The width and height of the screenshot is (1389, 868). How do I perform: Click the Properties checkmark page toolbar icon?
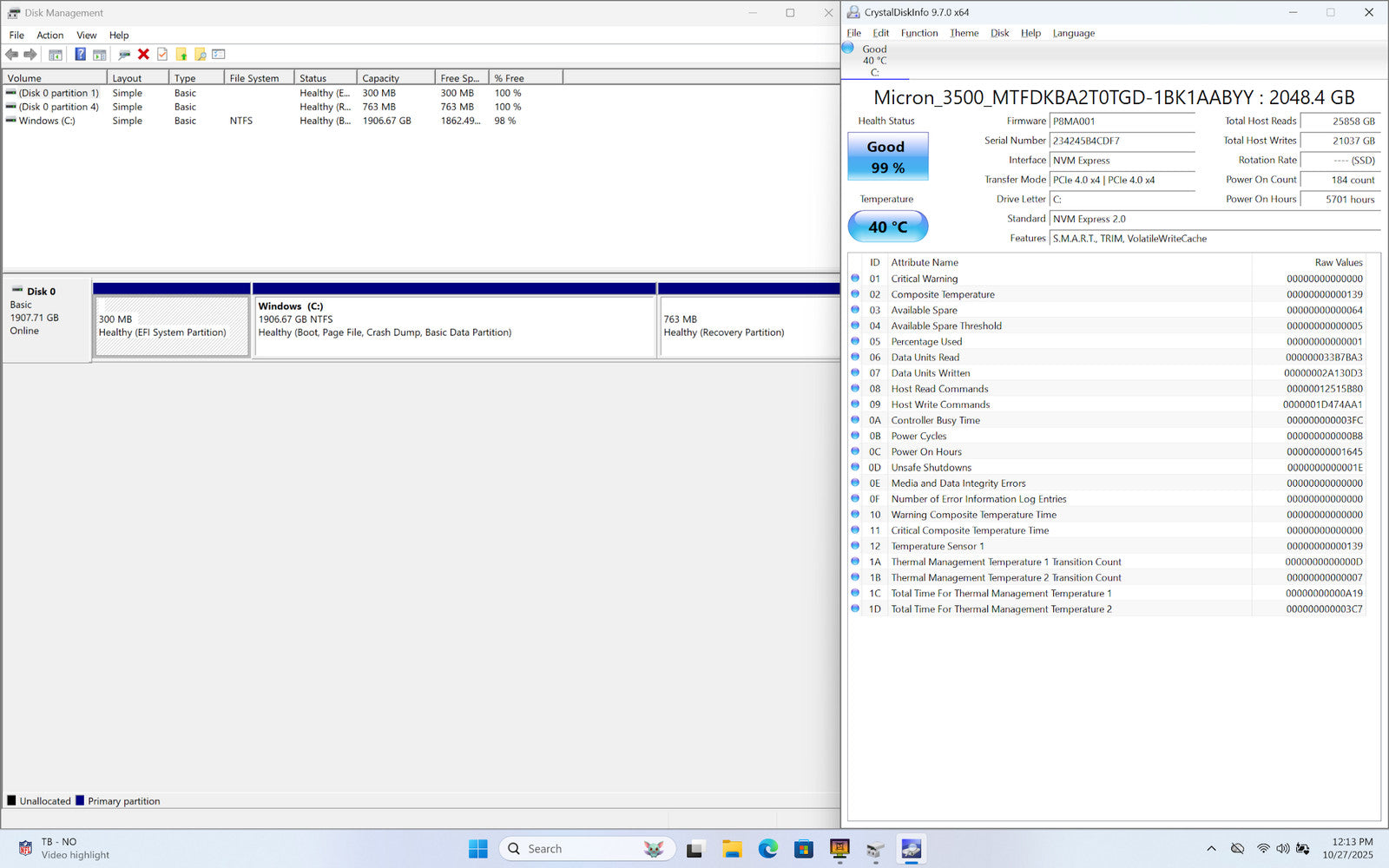pyautogui.click(x=162, y=55)
